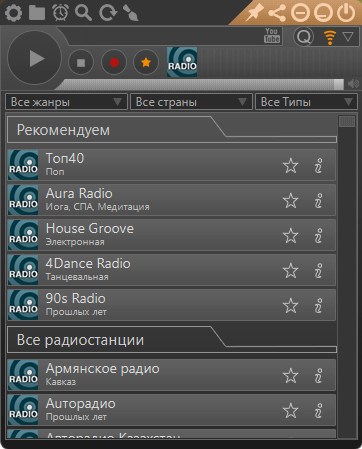
Task: Star the 90s Radio station
Action: [x=291, y=305]
